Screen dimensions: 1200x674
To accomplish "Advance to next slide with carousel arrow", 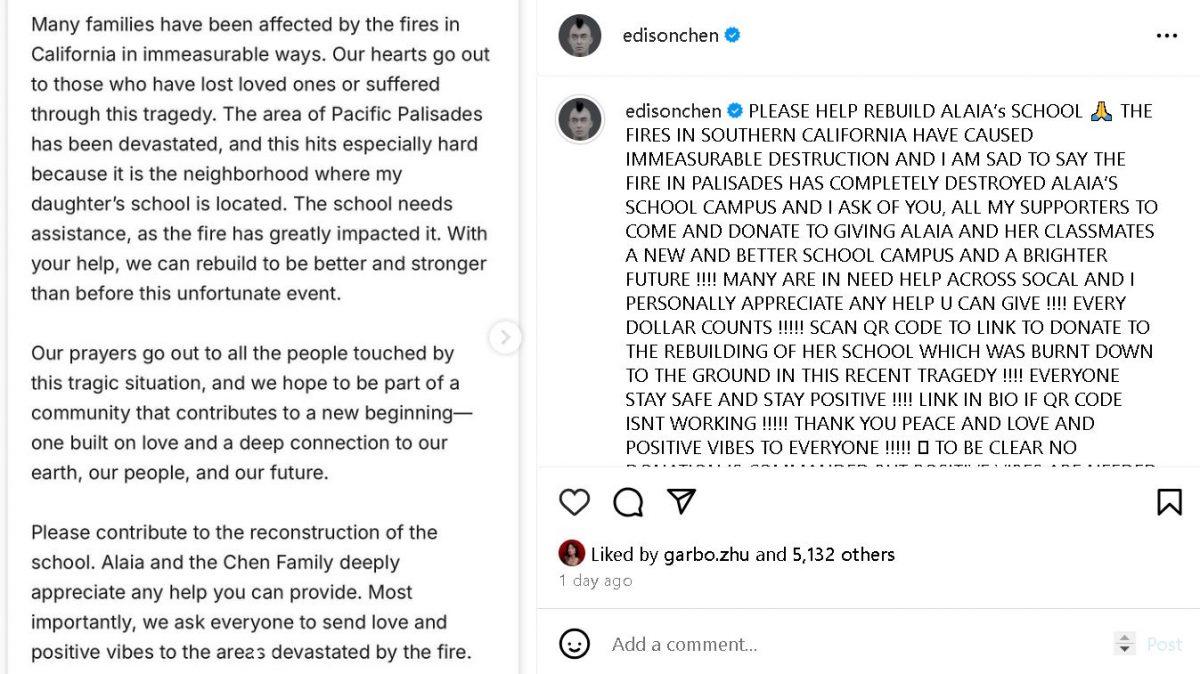I will [x=505, y=337].
